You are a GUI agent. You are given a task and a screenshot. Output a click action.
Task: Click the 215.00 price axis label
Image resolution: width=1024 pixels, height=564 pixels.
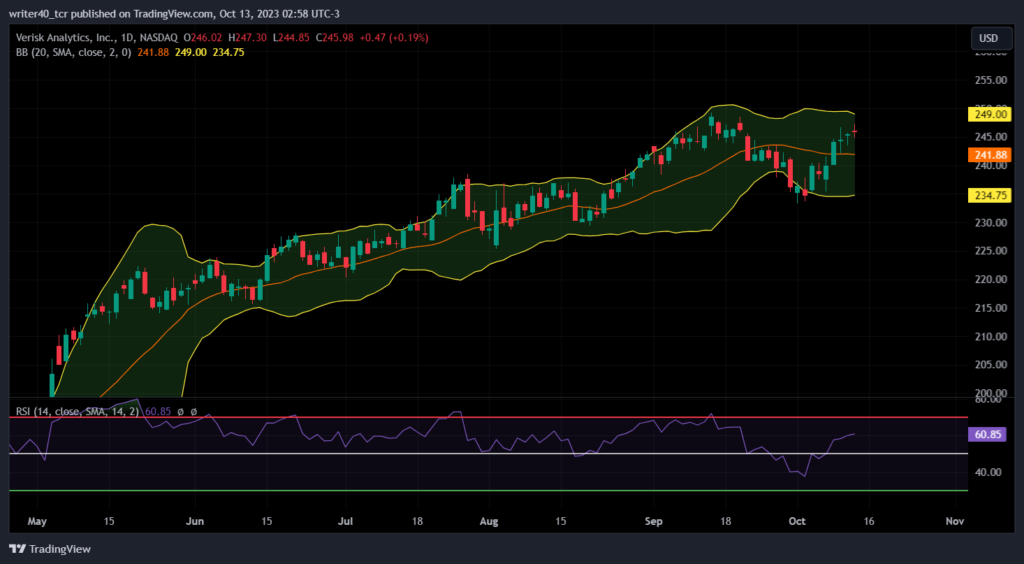click(x=991, y=308)
